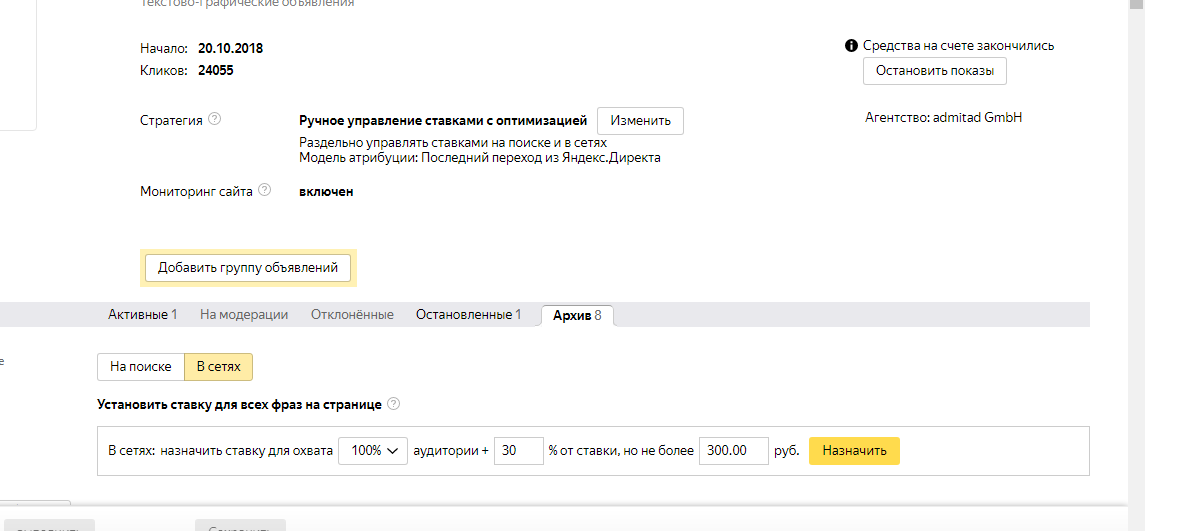Click the percent of bid field showing 30
Screen dimensions: 1178x531
pyautogui.click(x=518, y=451)
